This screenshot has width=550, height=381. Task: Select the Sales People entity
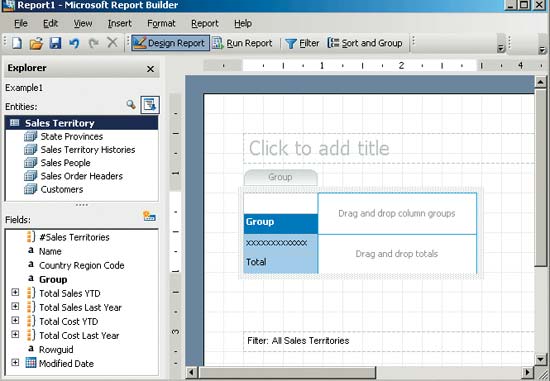65,163
